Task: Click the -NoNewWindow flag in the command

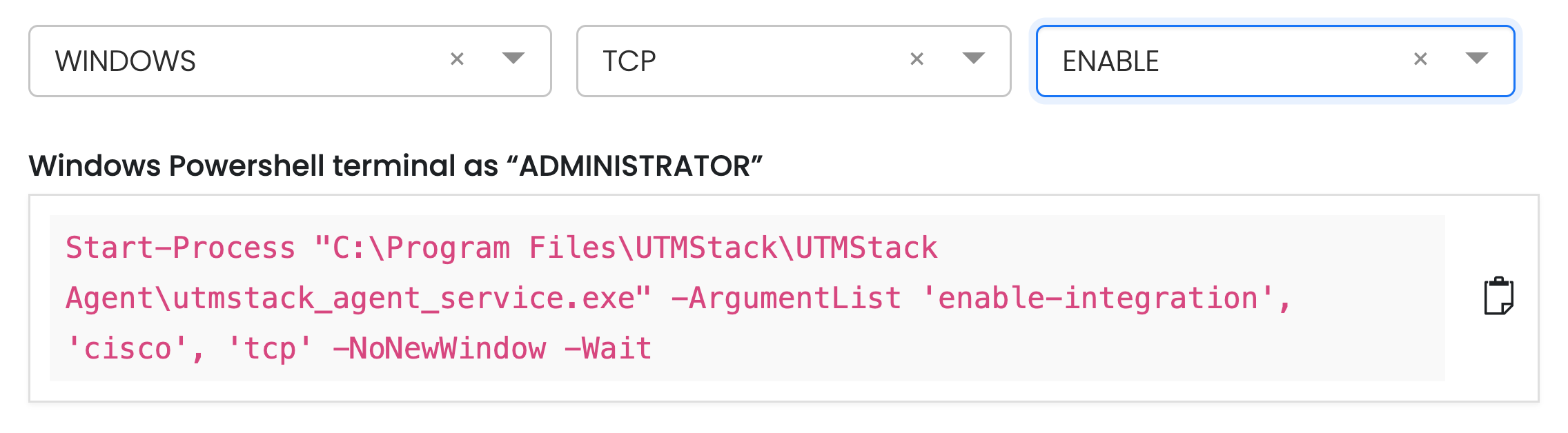Action: 440,349
